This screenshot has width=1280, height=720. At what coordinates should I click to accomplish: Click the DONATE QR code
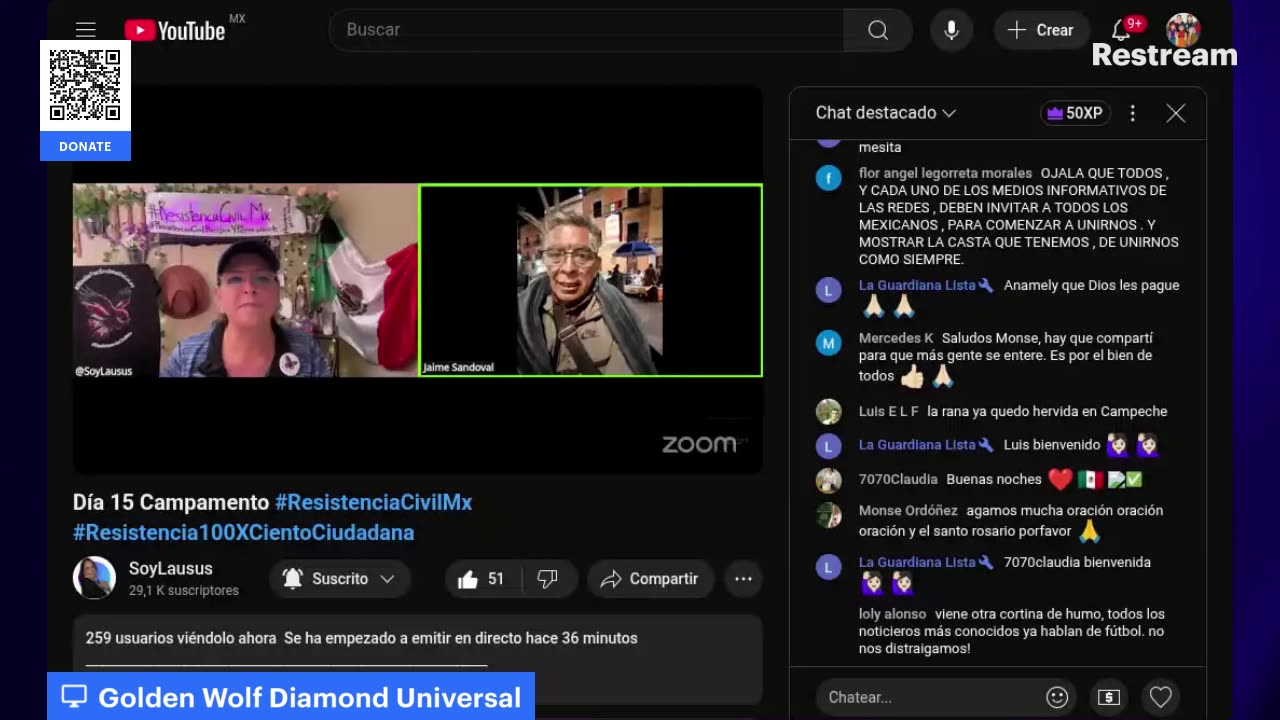85,85
